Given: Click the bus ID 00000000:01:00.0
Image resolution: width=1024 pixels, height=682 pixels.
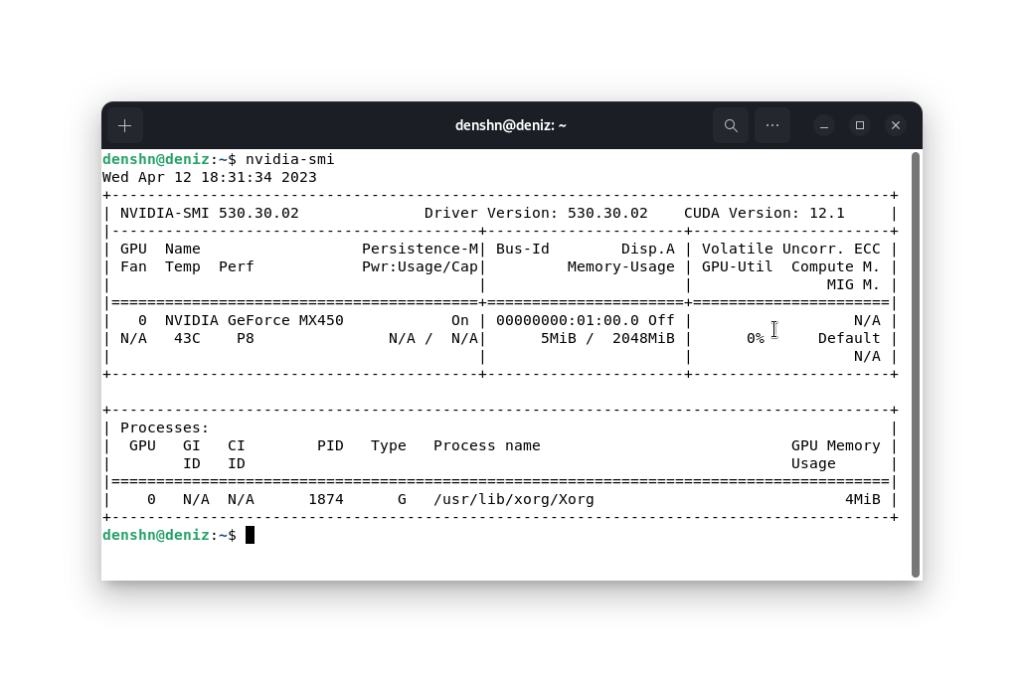Looking at the screenshot, I should [x=568, y=321].
